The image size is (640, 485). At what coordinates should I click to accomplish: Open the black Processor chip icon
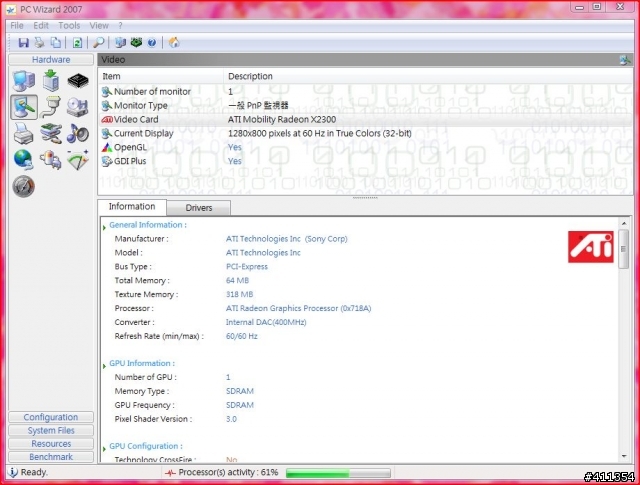tap(78, 81)
